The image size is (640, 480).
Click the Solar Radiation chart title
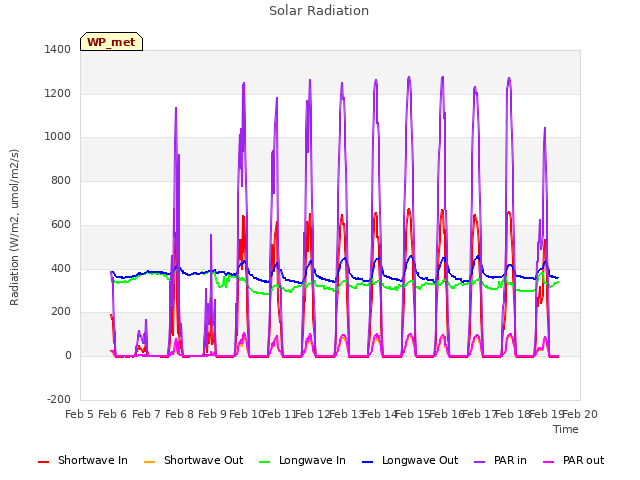click(x=319, y=11)
